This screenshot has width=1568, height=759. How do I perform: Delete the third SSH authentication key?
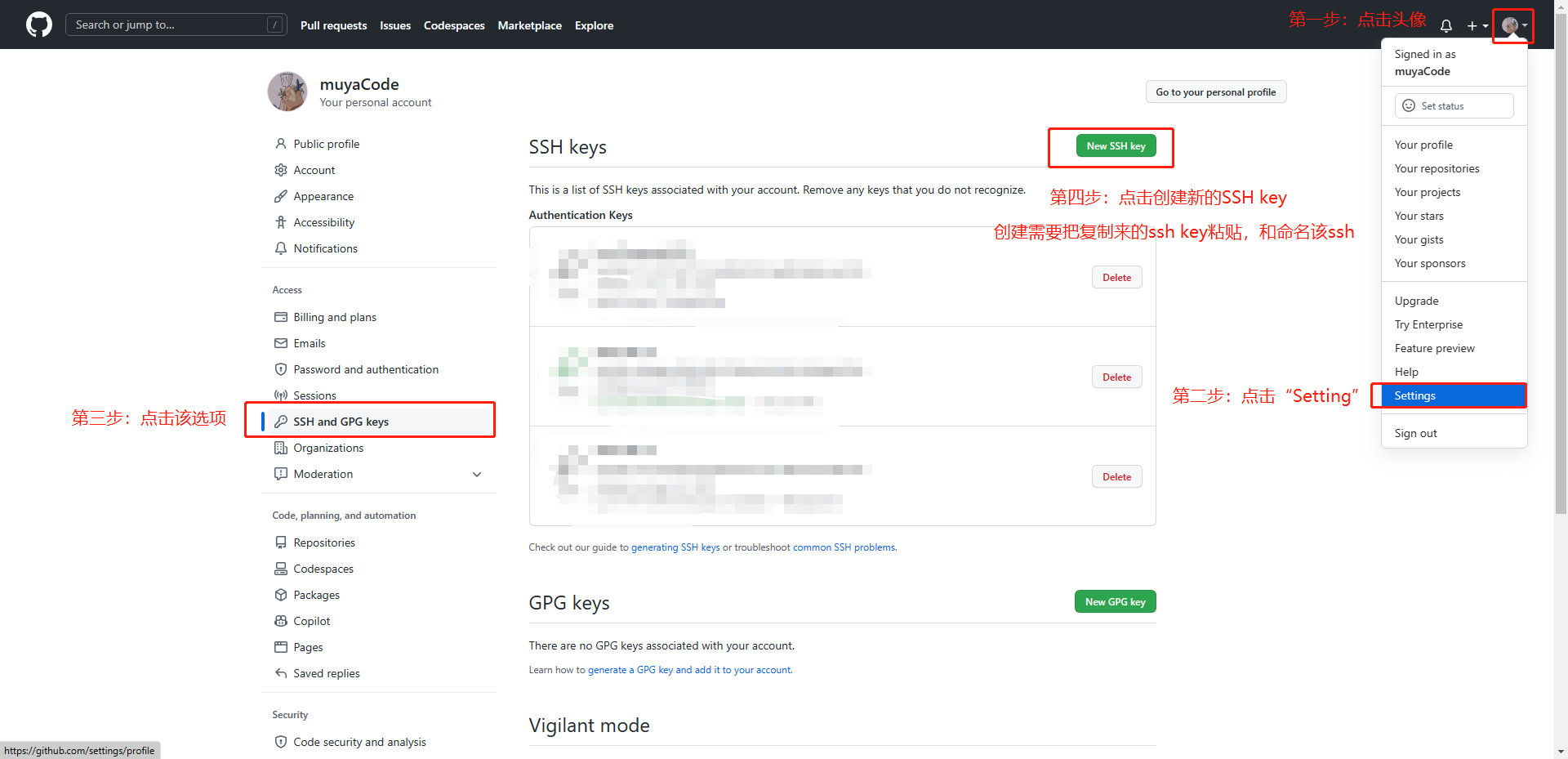1116,477
